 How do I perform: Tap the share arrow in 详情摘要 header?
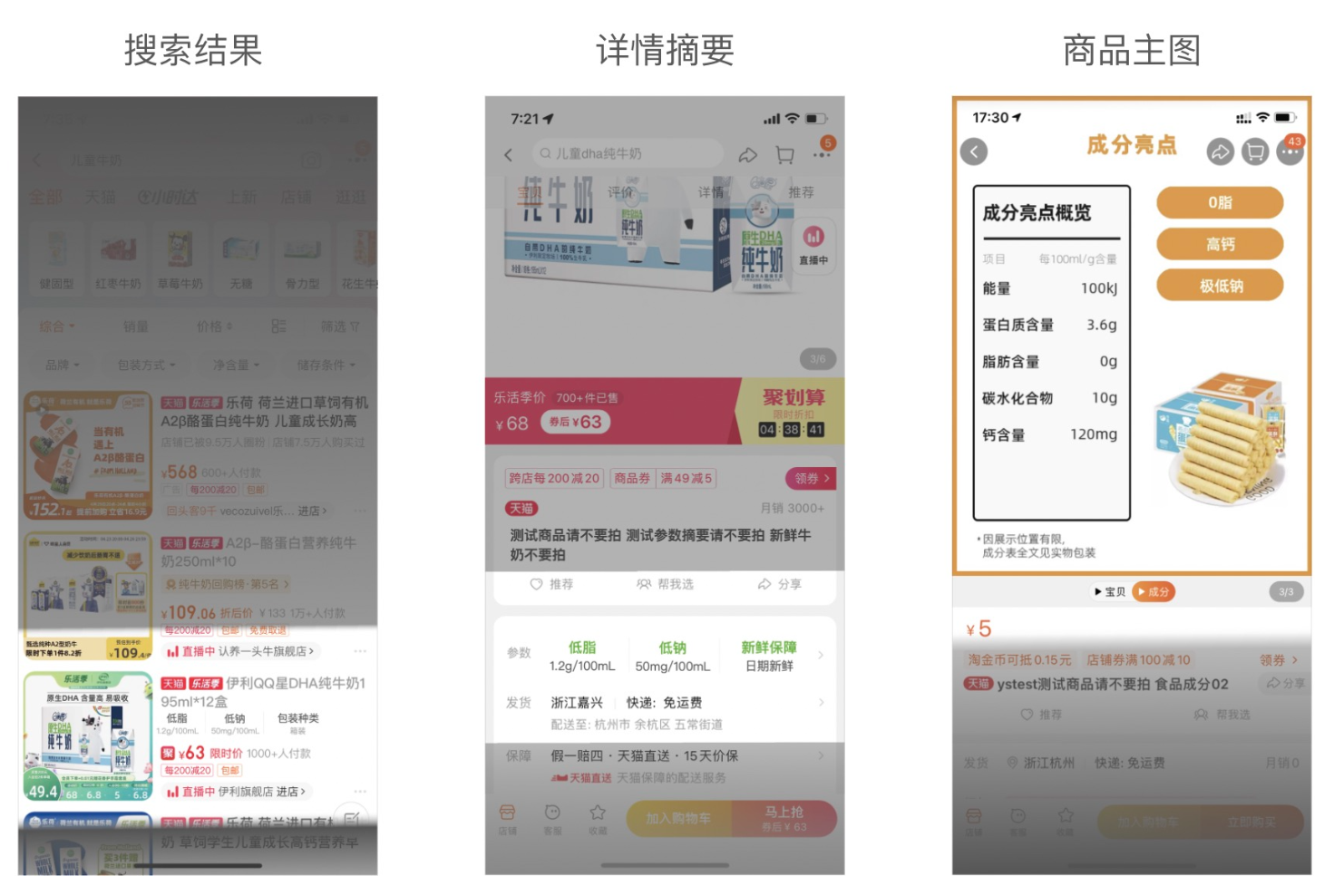click(748, 154)
